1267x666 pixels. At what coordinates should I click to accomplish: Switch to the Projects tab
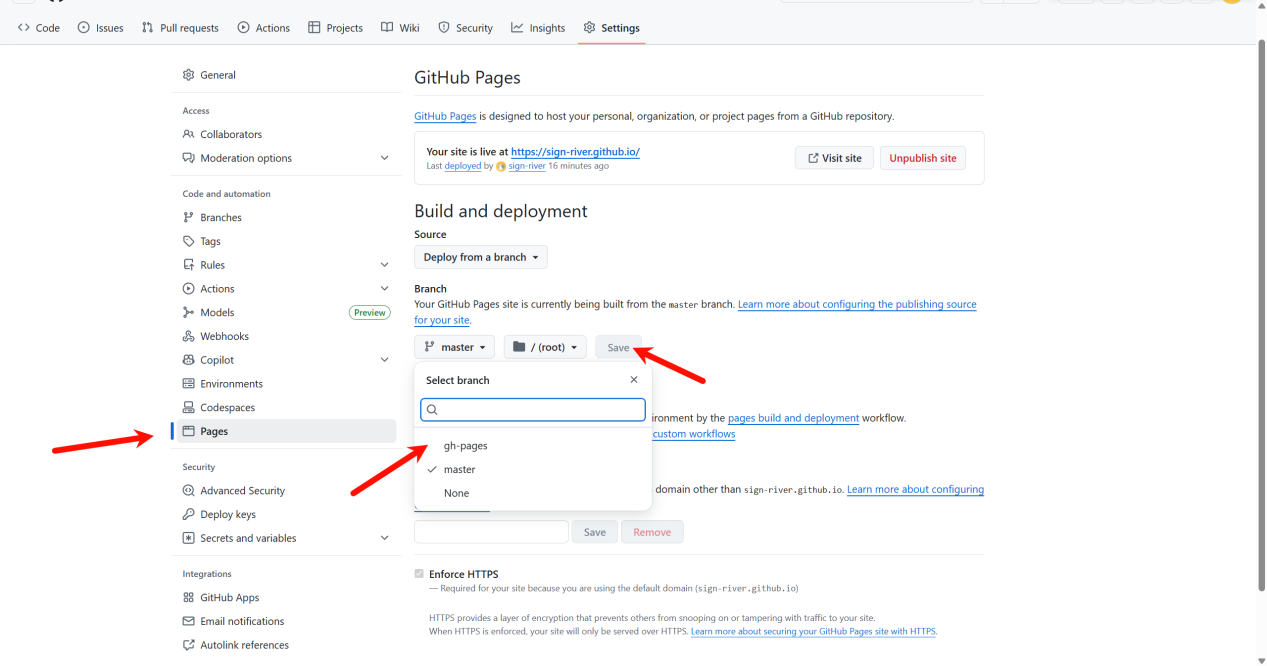tap(335, 28)
